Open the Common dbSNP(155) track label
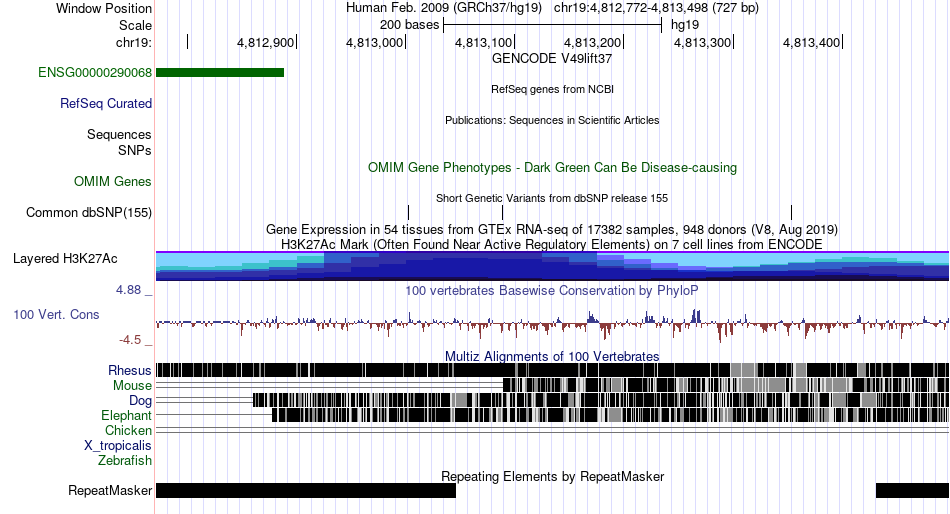The height and width of the screenshot is (514, 950). tap(89, 213)
